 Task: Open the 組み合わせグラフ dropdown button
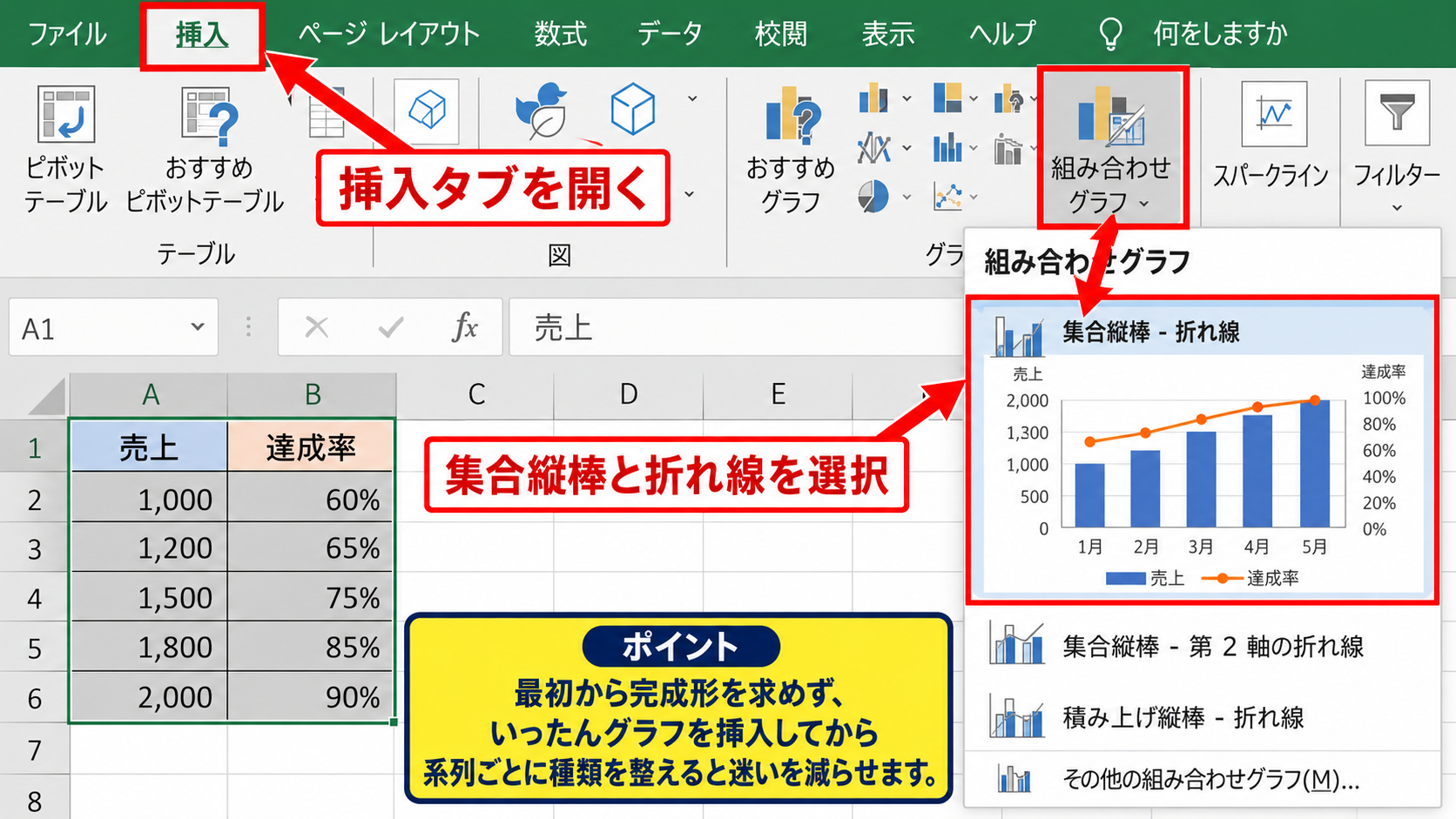click(x=1111, y=148)
